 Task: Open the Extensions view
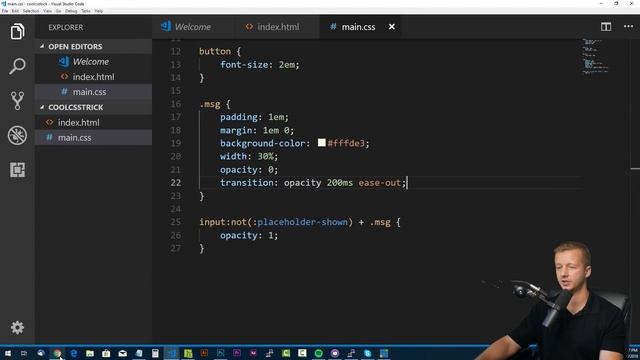click(17, 169)
